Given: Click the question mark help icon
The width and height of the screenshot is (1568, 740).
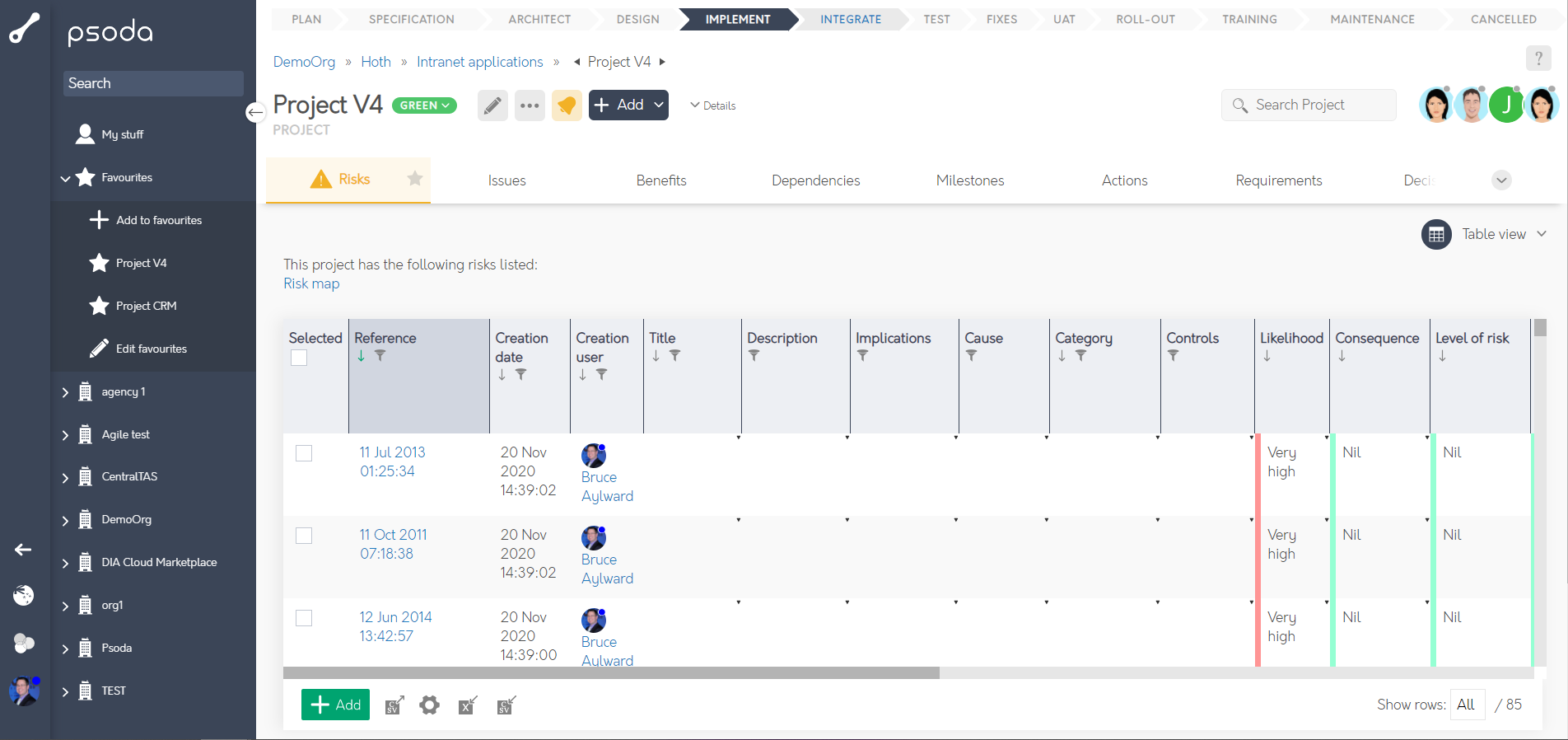Looking at the screenshot, I should pos(1538,59).
